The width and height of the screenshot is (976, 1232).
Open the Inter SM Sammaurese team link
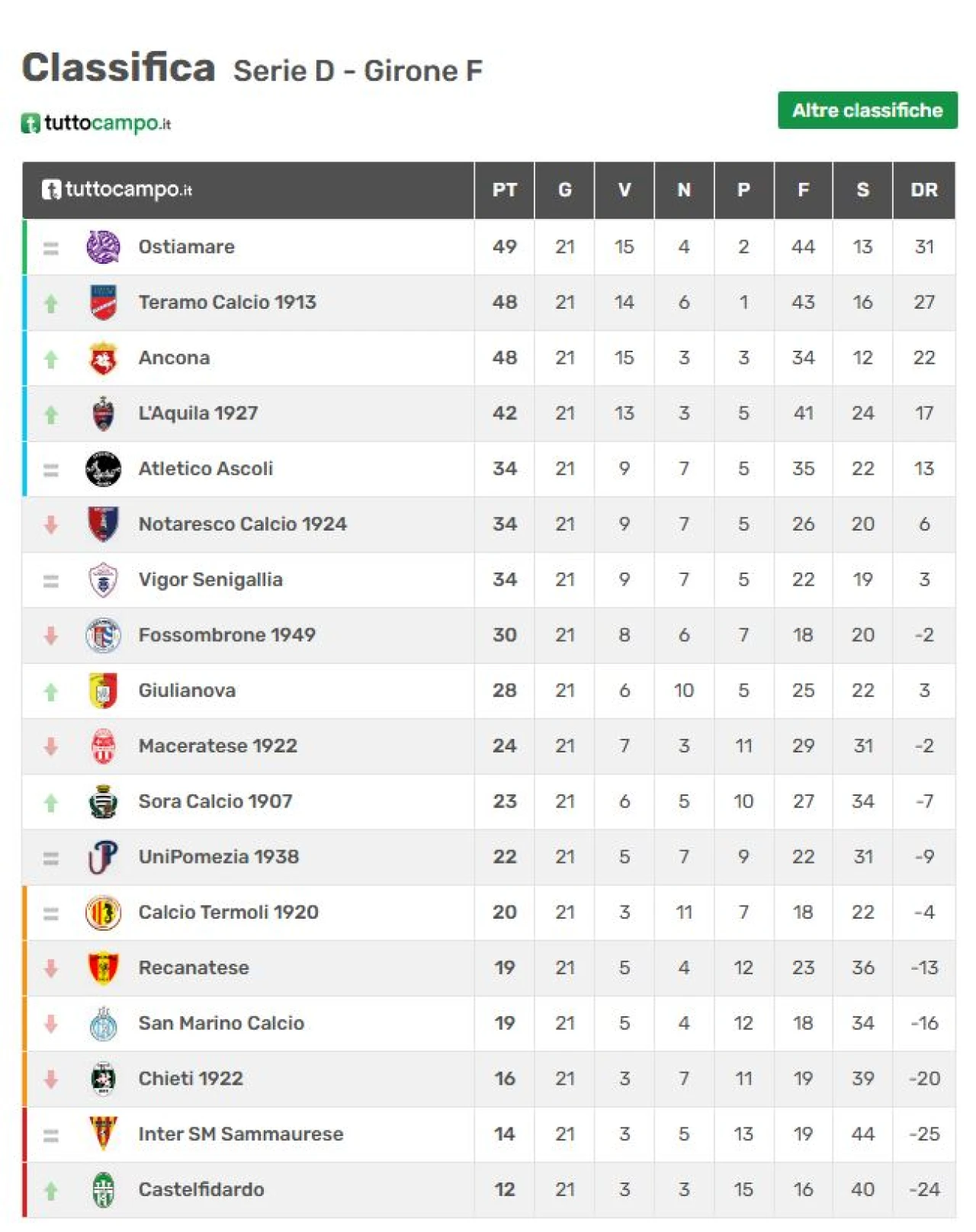pos(241,1134)
